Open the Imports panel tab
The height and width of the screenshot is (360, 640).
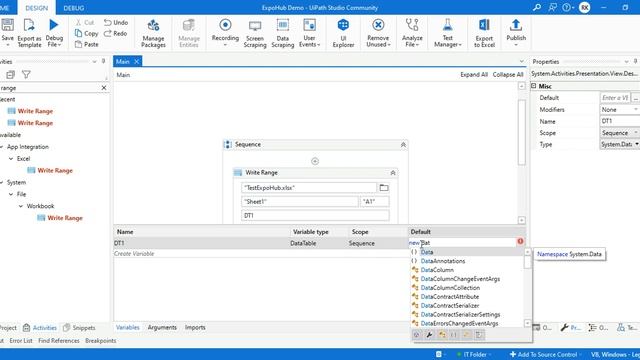click(x=195, y=327)
